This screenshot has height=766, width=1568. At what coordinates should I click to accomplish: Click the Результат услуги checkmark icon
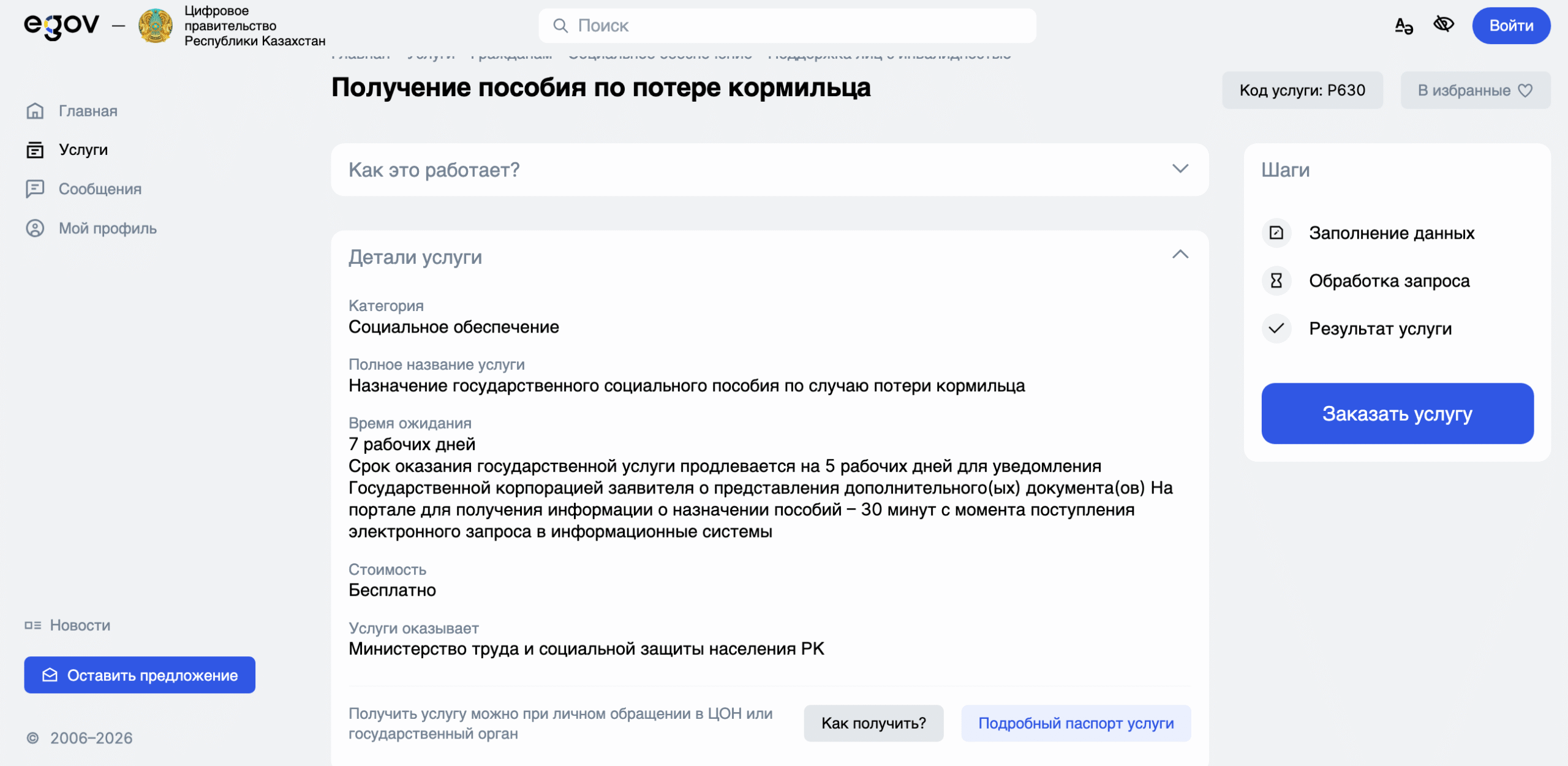coord(1276,328)
